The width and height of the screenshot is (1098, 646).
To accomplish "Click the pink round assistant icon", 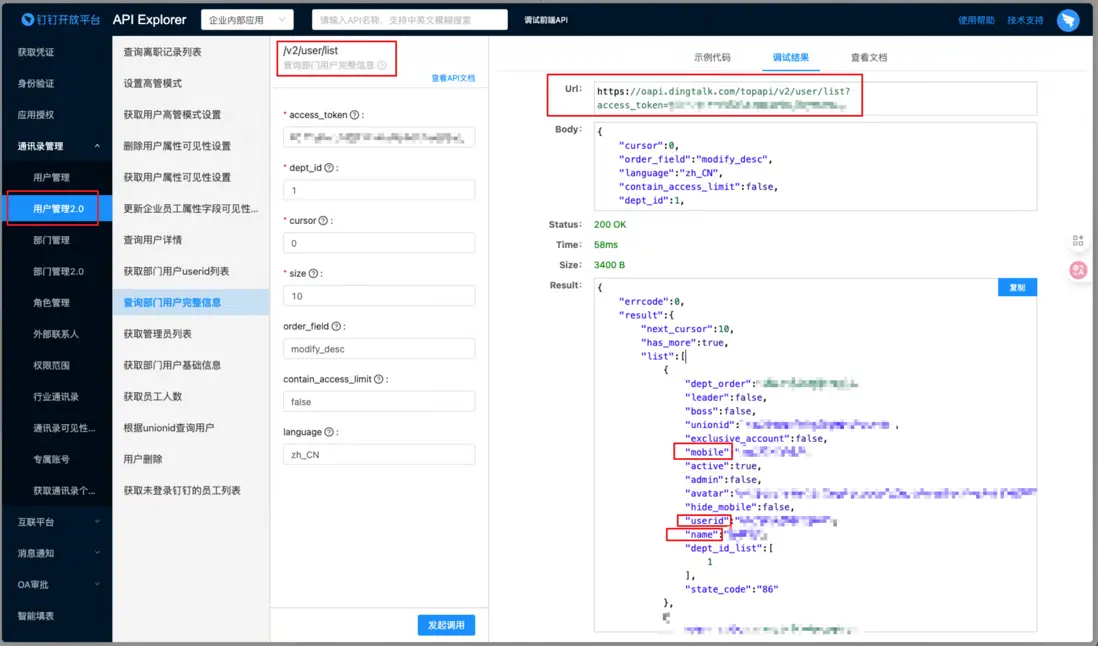I will coord(1078,269).
